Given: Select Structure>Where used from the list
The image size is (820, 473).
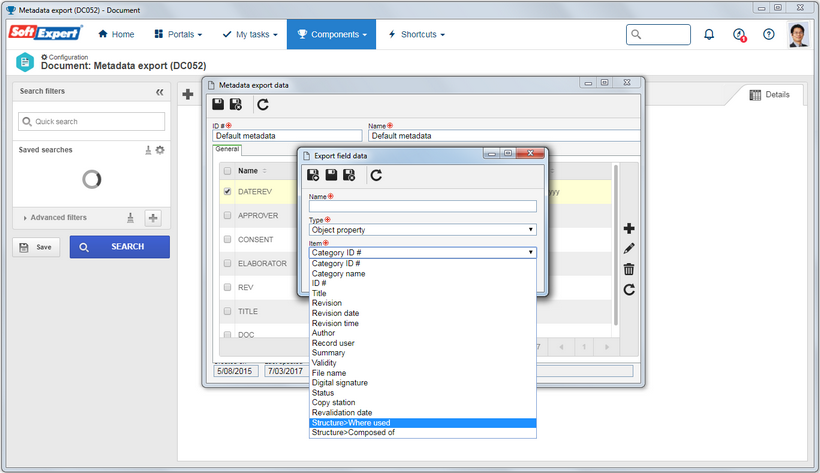Looking at the screenshot, I should 423,423.
